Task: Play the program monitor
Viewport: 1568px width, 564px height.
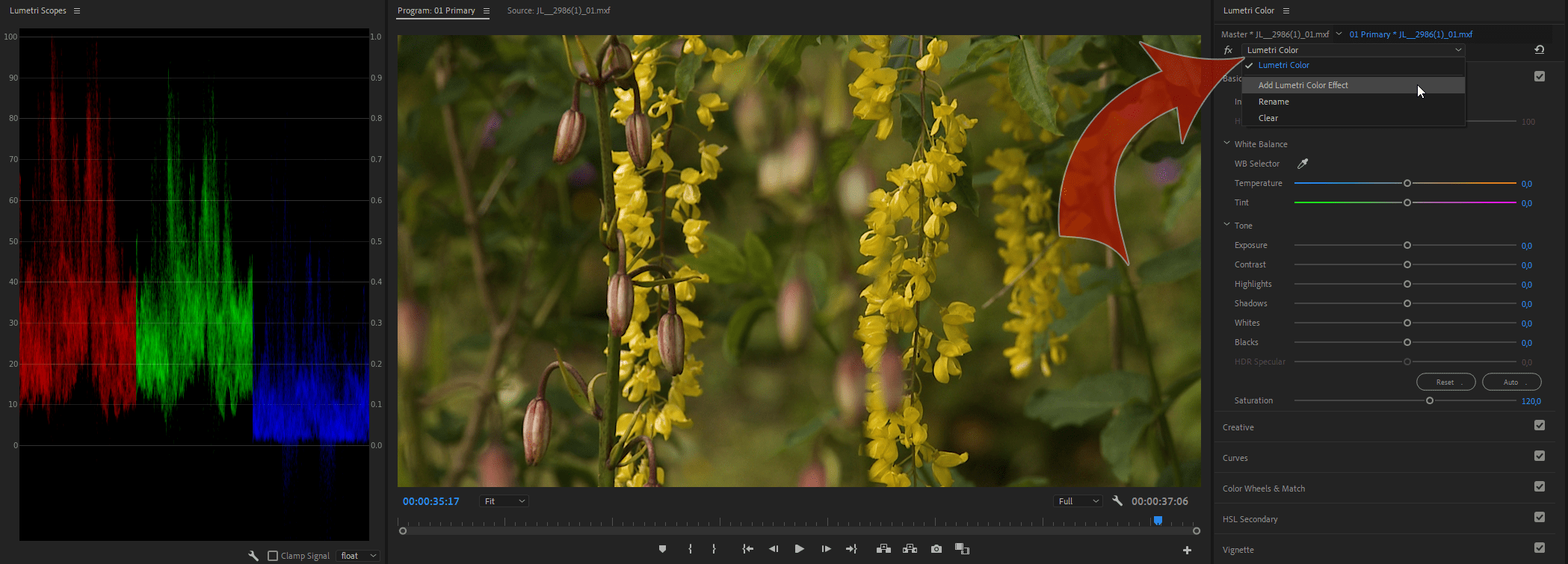Action: (x=799, y=549)
